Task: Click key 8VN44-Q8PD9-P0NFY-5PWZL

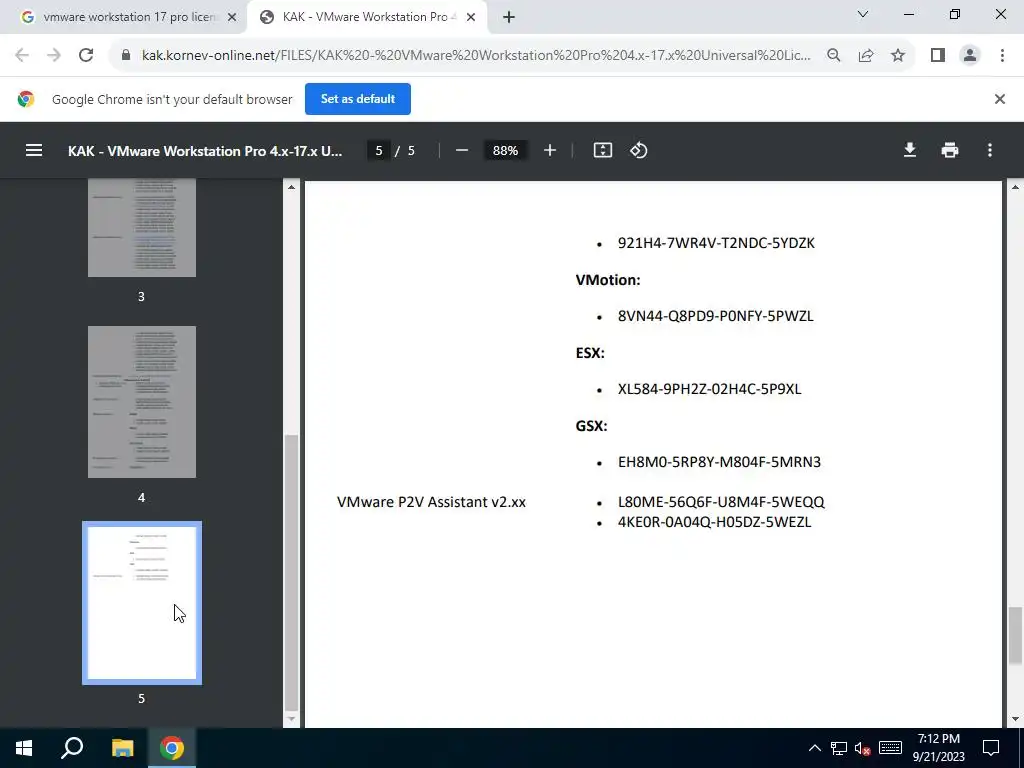Action: point(715,316)
